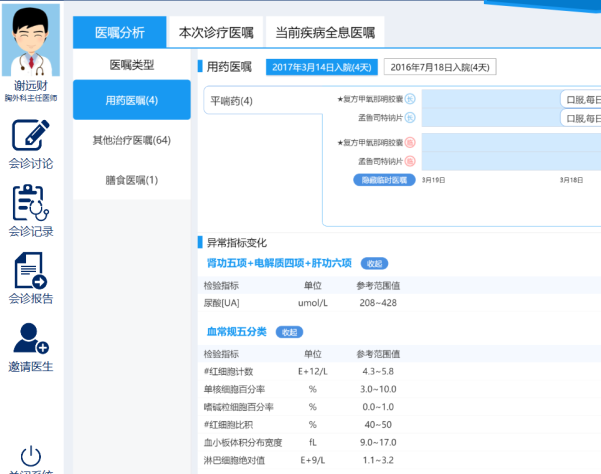
Task: Open 会诊记录 clipboard stethoscope icon
Action: tap(30, 203)
